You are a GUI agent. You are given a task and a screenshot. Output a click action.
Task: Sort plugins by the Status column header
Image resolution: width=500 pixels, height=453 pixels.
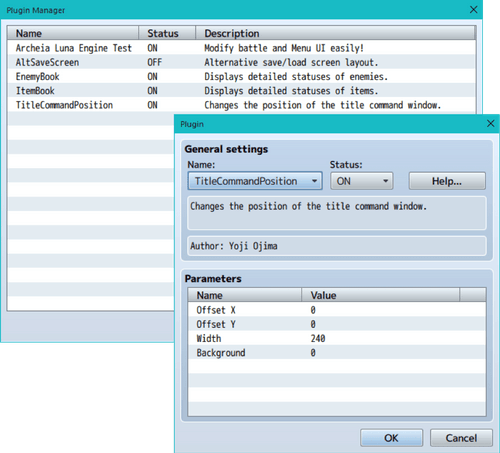click(167, 33)
